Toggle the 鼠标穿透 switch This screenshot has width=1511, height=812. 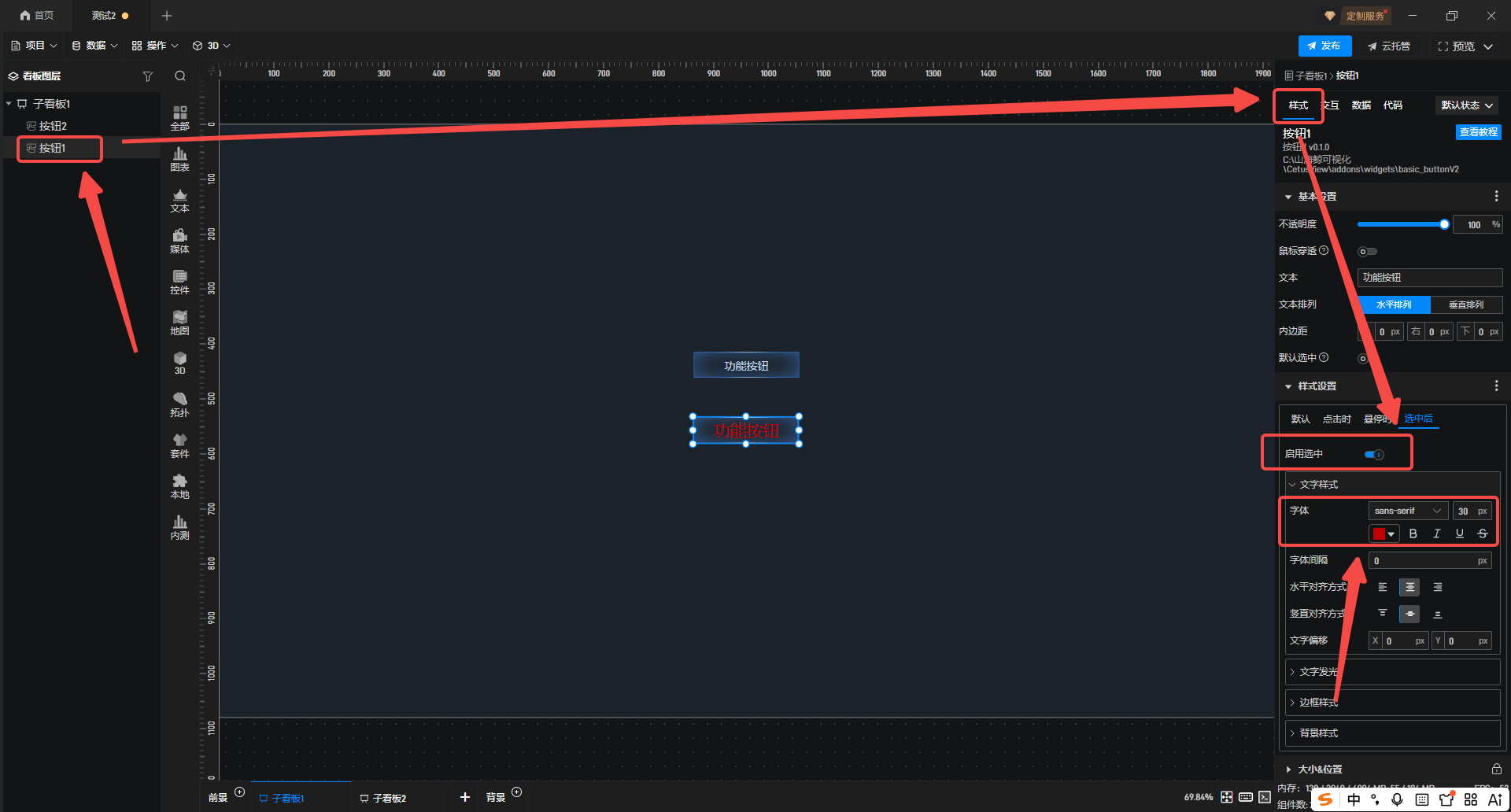tap(1367, 252)
